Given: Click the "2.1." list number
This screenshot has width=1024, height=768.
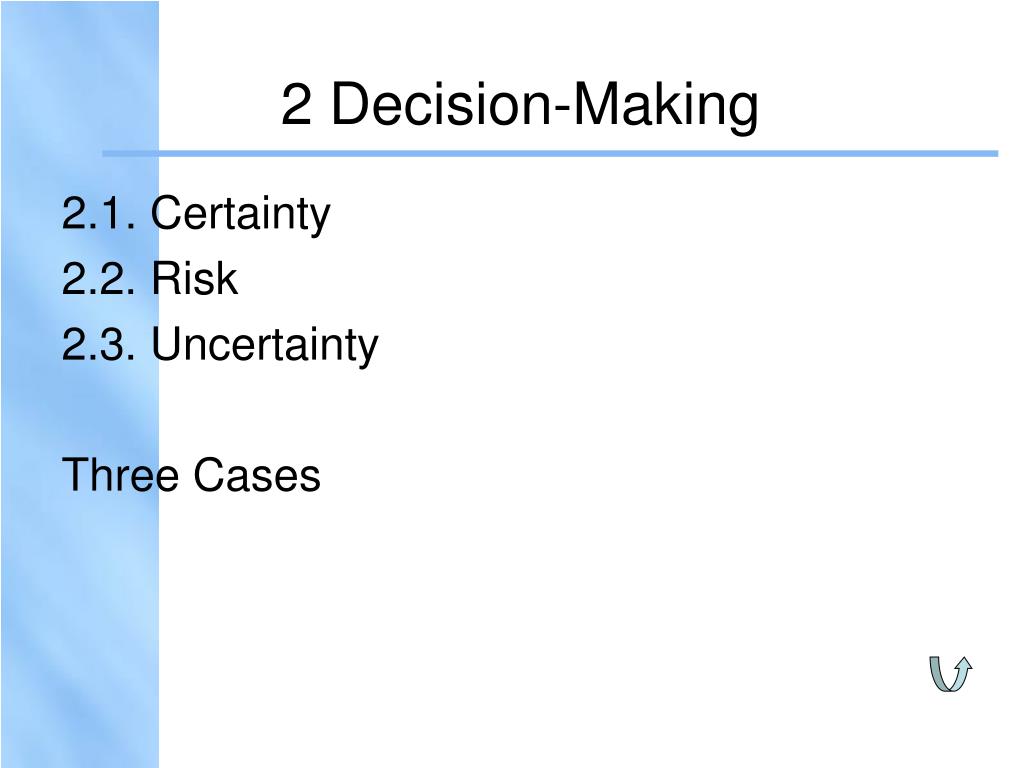Looking at the screenshot, I should (100, 214).
